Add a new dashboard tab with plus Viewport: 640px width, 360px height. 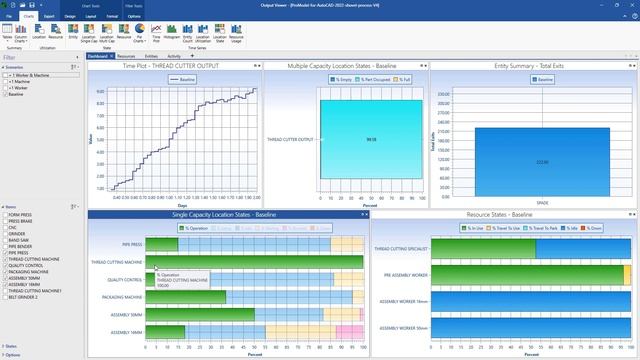192,56
